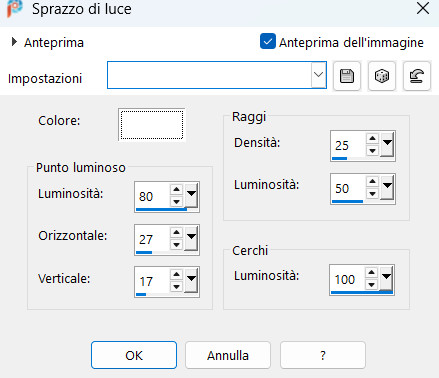The height and width of the screenshot is (378, 439).
Task: Decrease Verticale value with down arrow
Action: coord(176,287)
